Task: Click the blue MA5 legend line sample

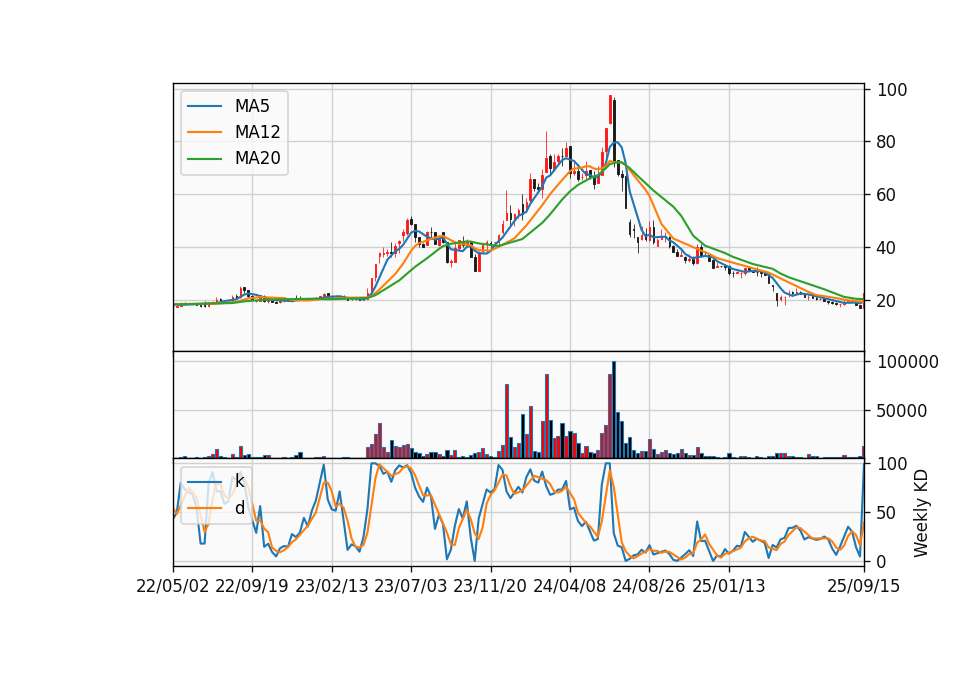Action: [204, 106]
